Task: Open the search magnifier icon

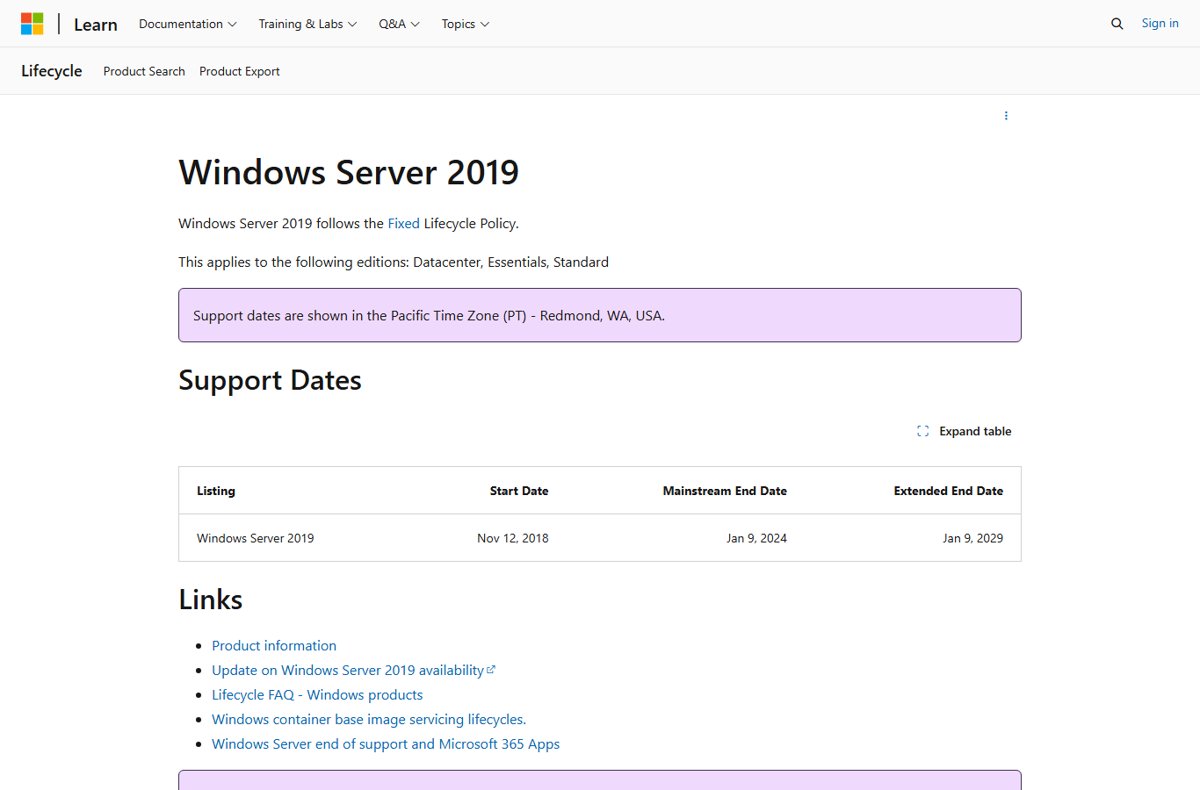Action: [x=1117, y=24]
